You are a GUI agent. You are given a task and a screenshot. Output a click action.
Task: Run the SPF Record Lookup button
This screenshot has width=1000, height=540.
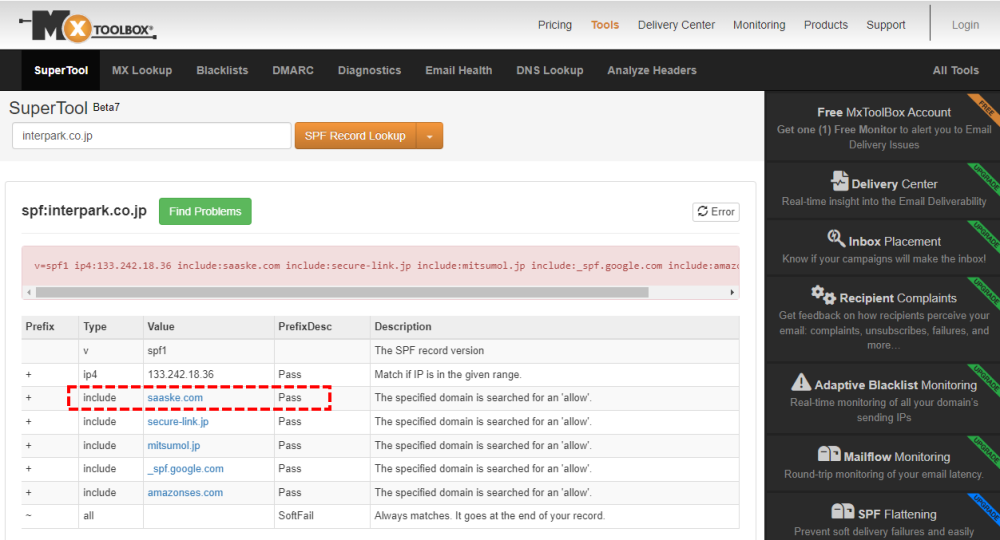click(355, 136)
